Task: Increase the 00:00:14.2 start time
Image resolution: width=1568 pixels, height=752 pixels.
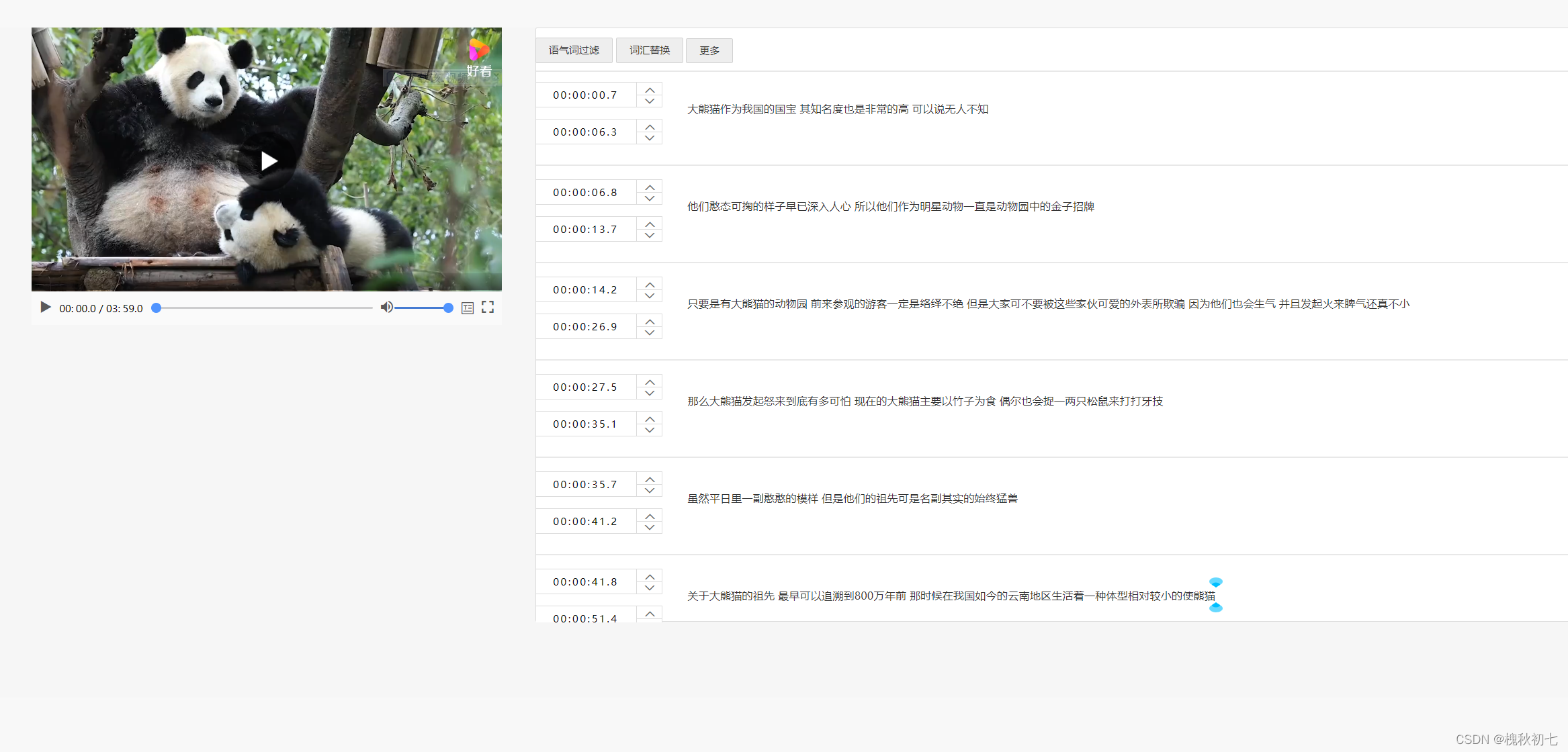Action: 650,284
